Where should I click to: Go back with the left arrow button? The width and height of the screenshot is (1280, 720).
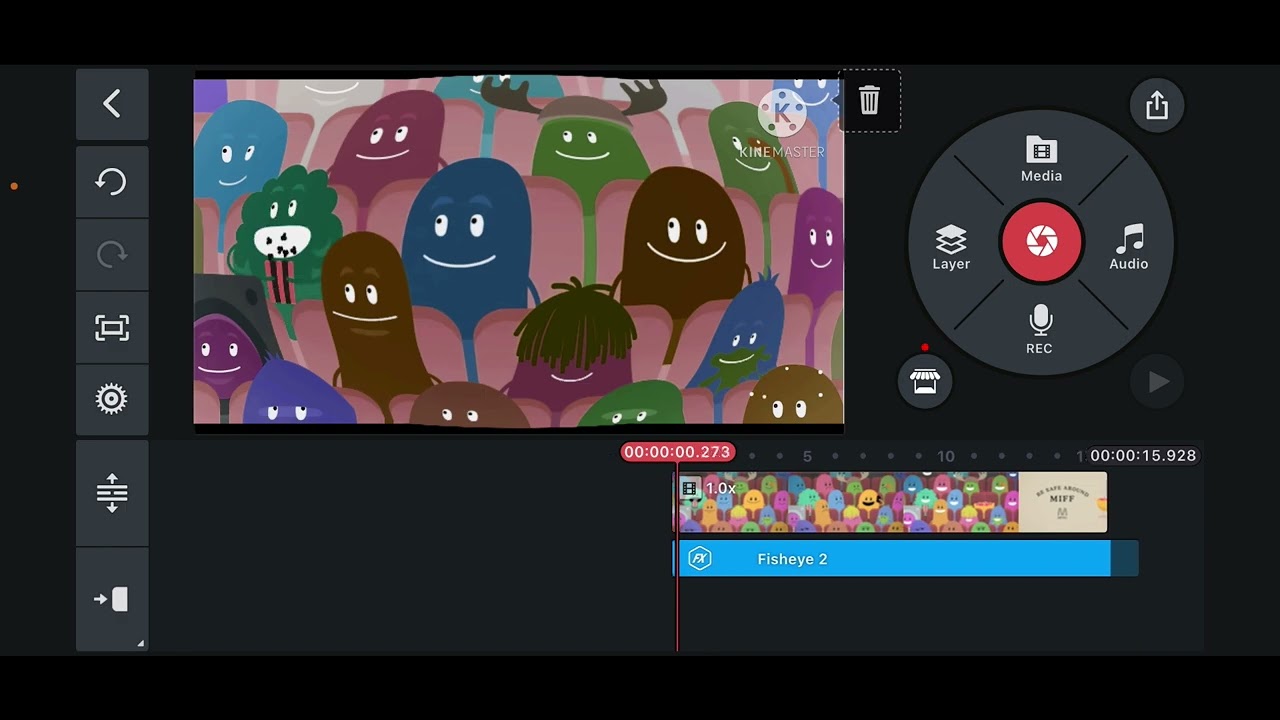tap(112, 104)
